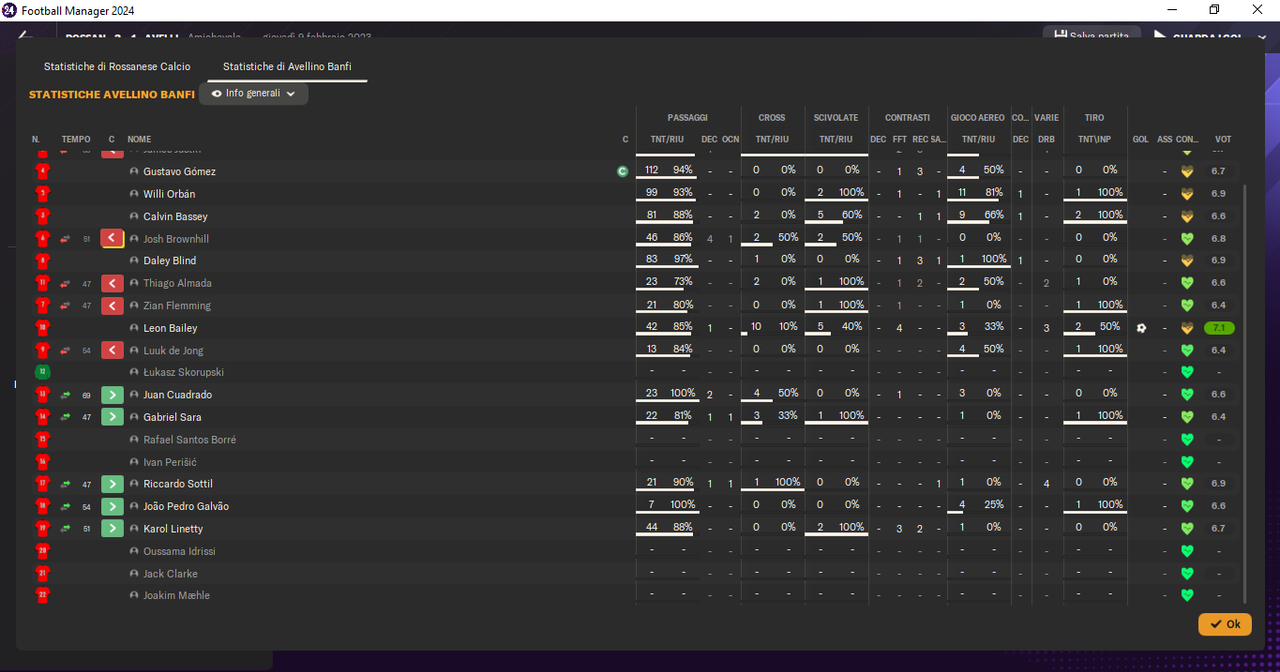Viewport: 1280px width, 672px height.
Task: Sort by TNT\INP under TIRO header
Action: [x=1096, y=139]
